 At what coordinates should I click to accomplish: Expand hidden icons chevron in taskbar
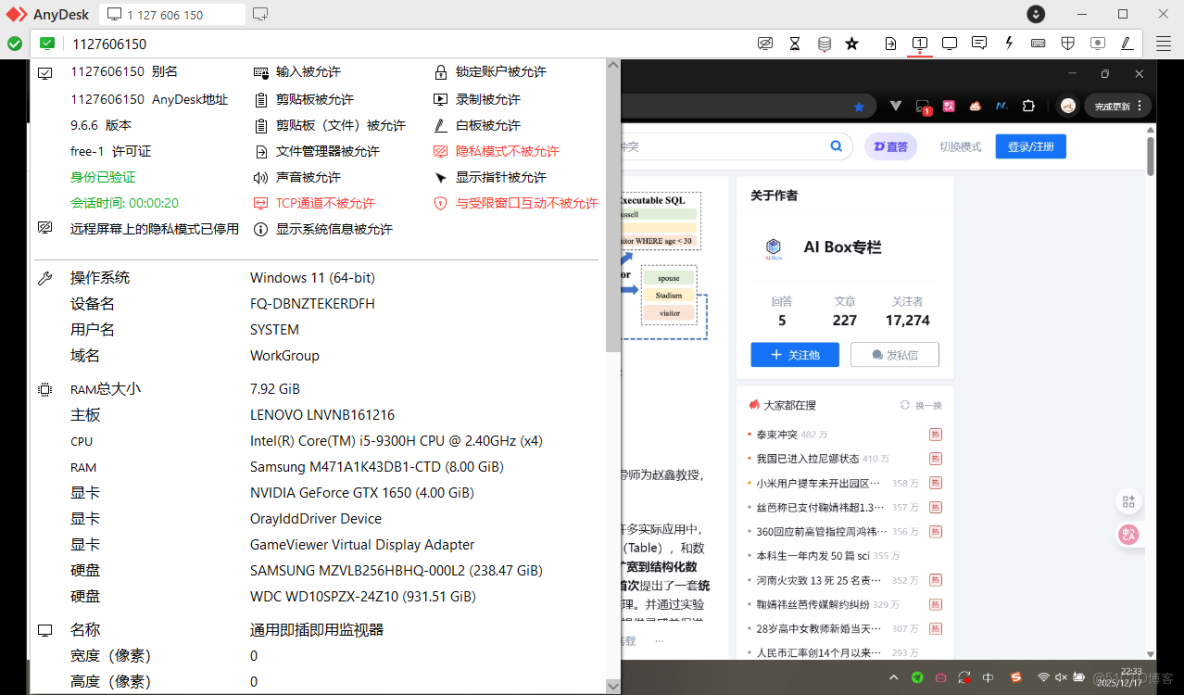pos(894,677)
